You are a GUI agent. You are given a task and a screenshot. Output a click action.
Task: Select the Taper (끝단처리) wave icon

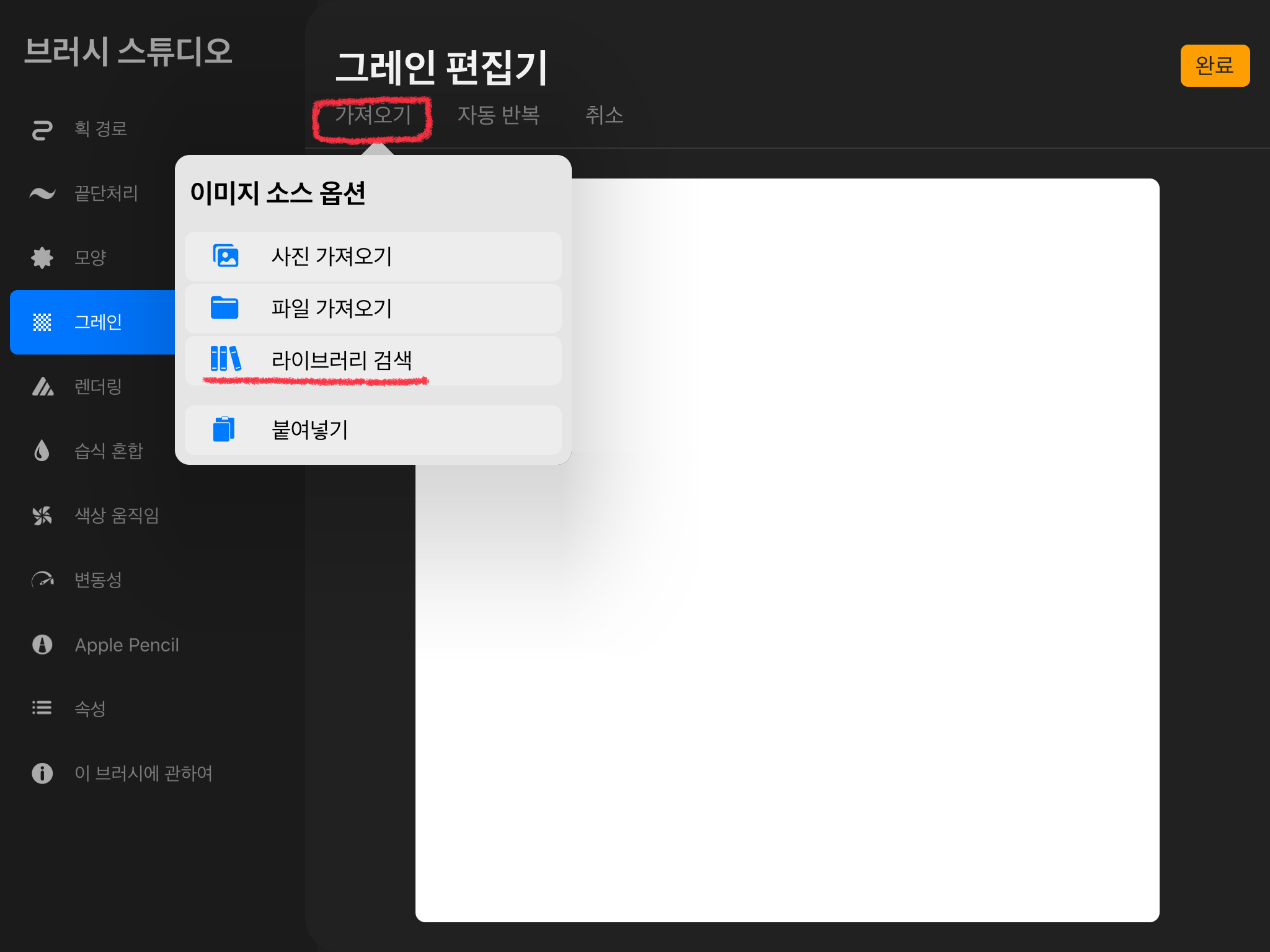(x=42, y=193)
